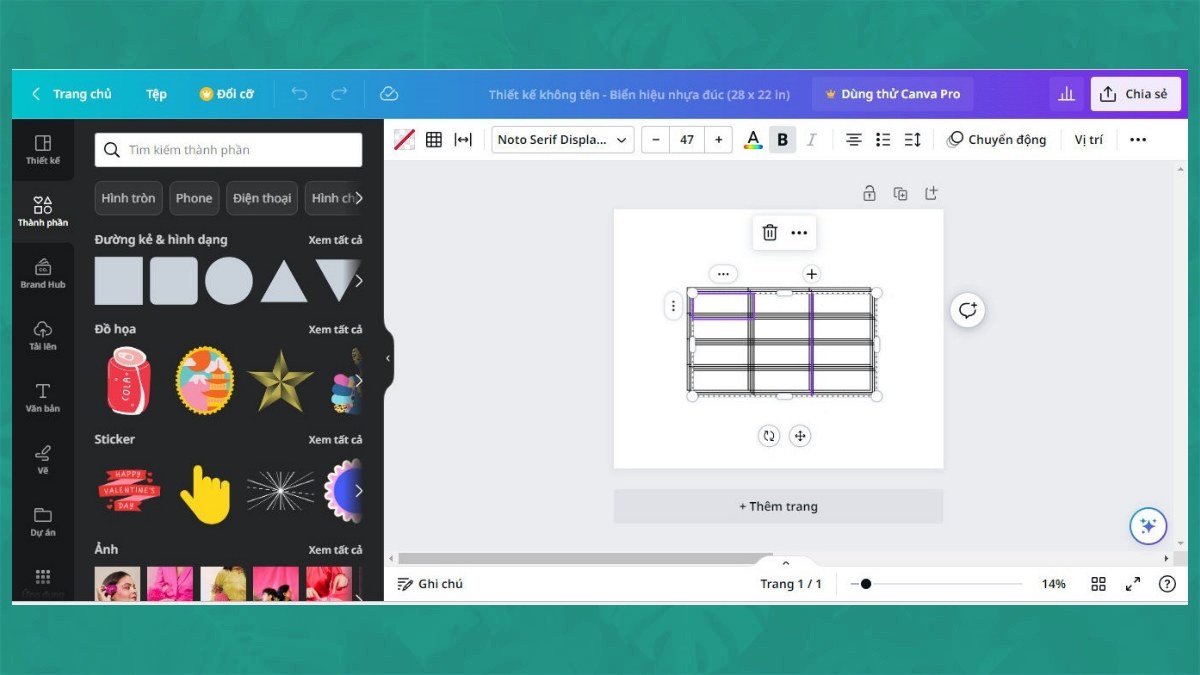Screen dimensions: 1200x675
Task: Show more graphics in the Đồ họa row
Action: pos(359,381)
